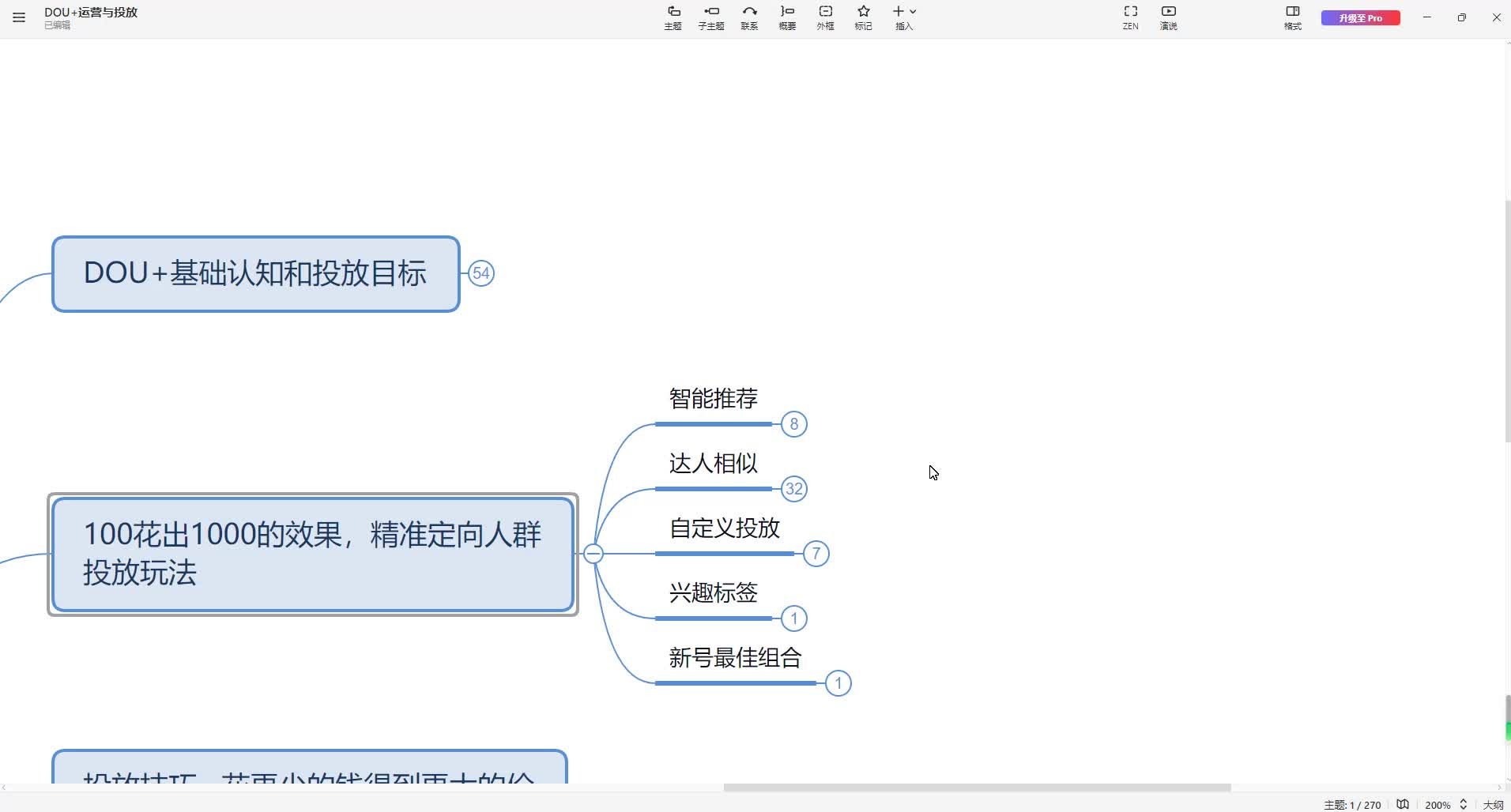Select the 智能推荐 subtopic
This screenshot has width=1511, height=812.
(x=714, y=399)
